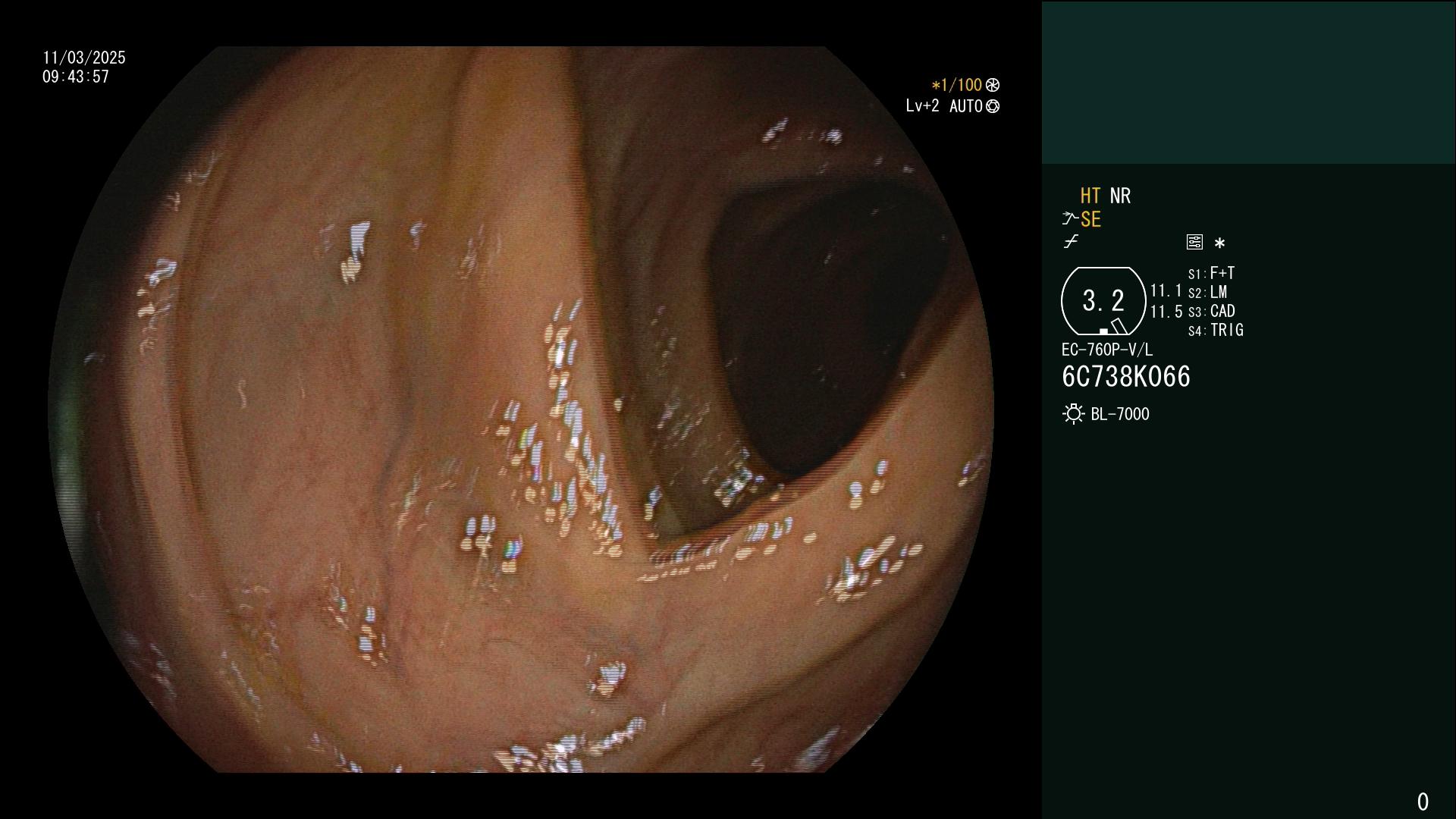1456x819 pixels.
Task: Click the asterisk indicator beside sliders icon
Action: point(1219,243)
